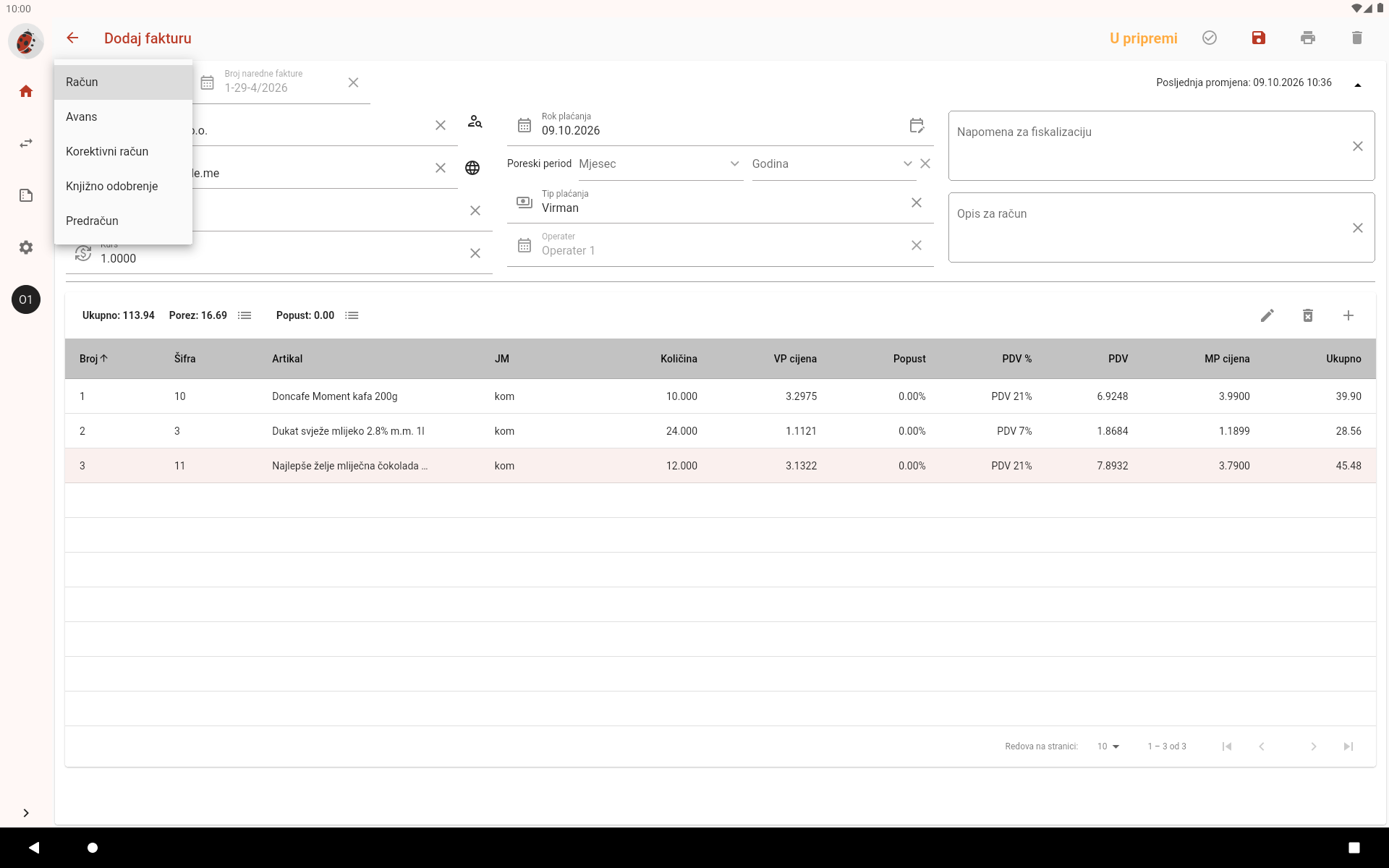Viewport: 1389px width, 868px height.
Task: Open the Mjesec tax period dropdown
Action: point(660,164)
